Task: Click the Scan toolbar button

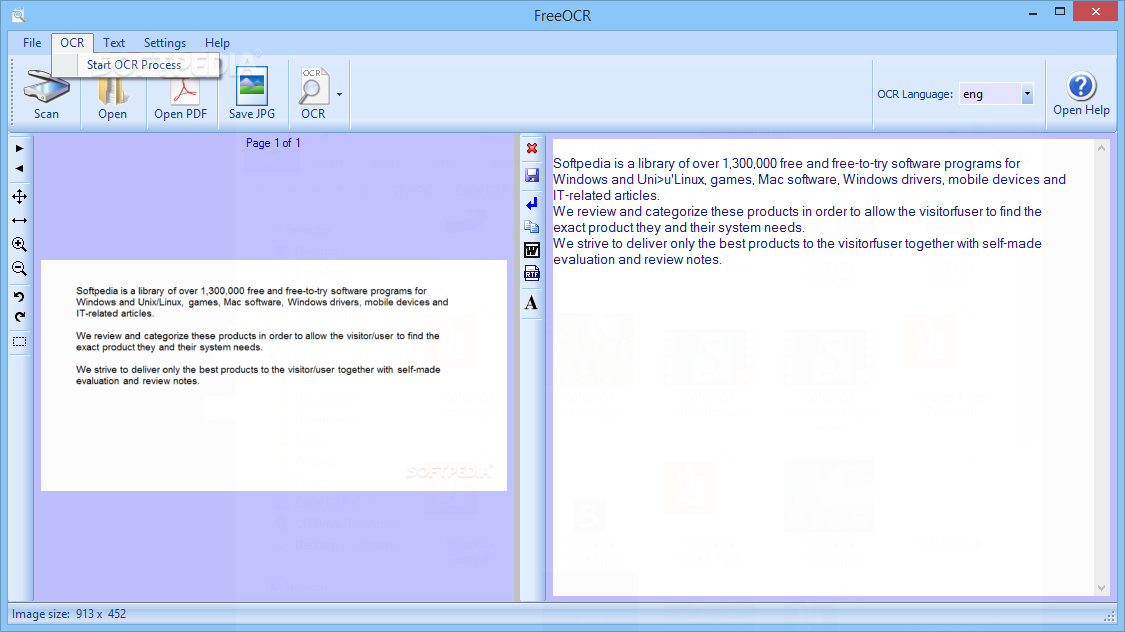Action: coord(47,95)
